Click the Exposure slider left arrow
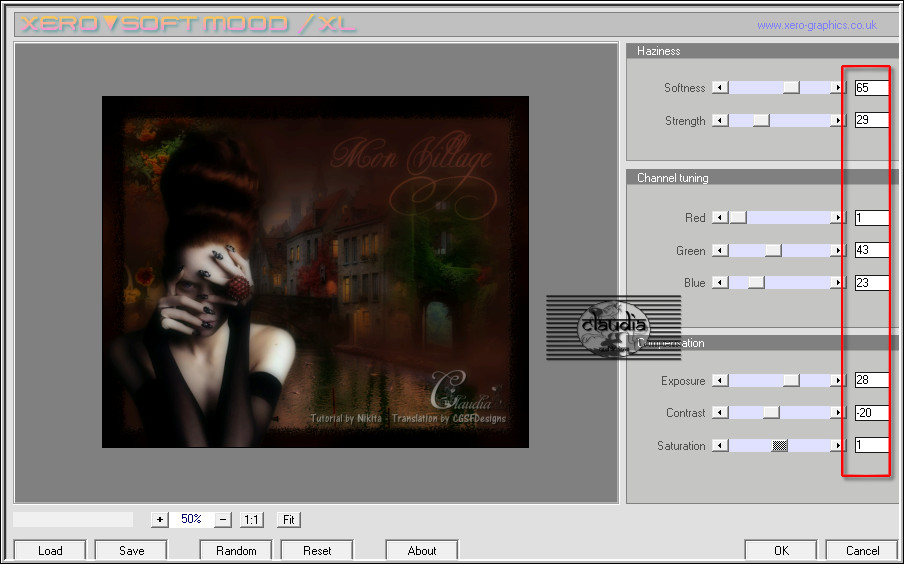Viewport: 904px width, 564px height. click(x=720, y=381)
